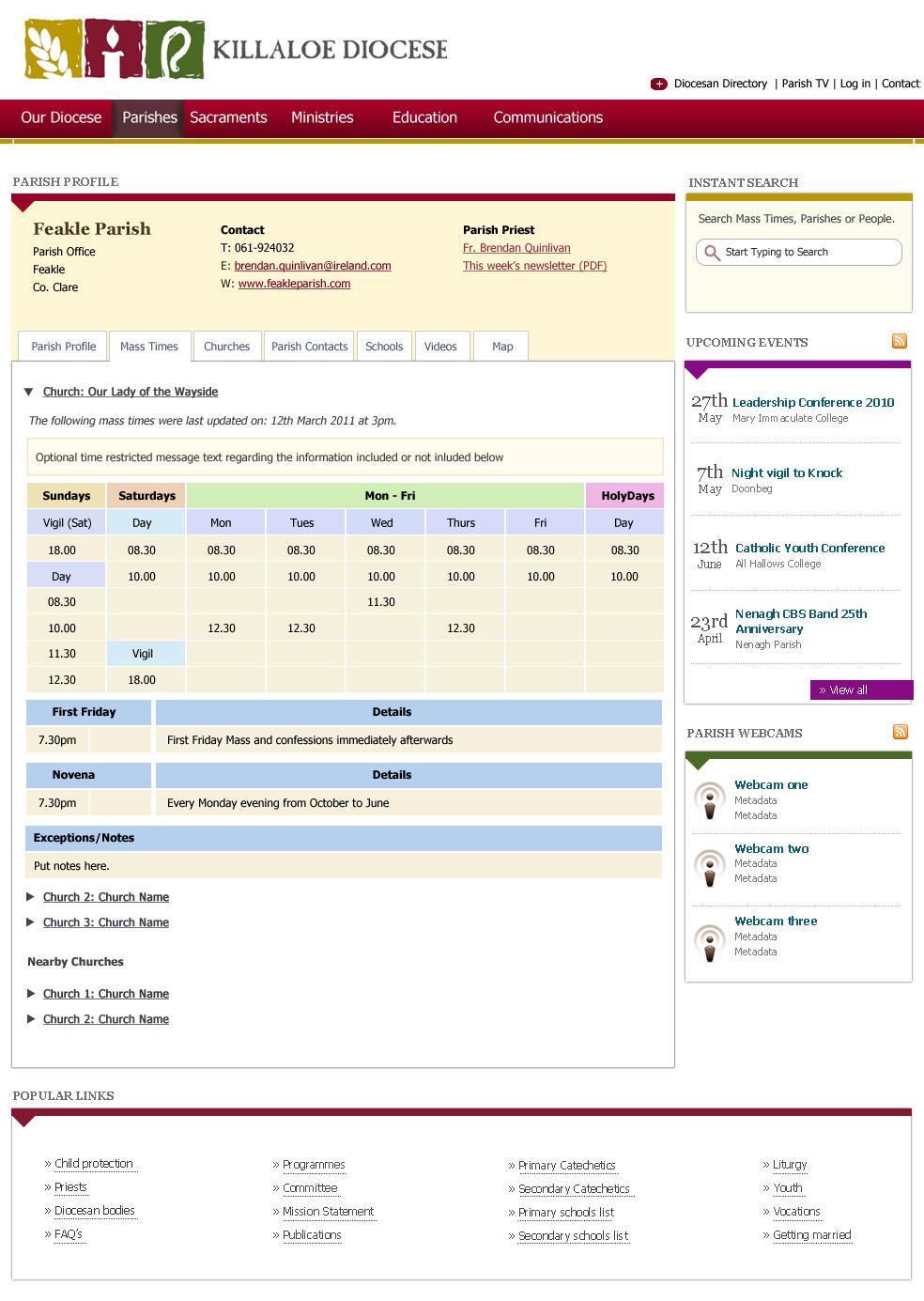Screen dimensions: 924x1301
Task: Click the Killaloe Diocese logo
Action: click(235, 49)
